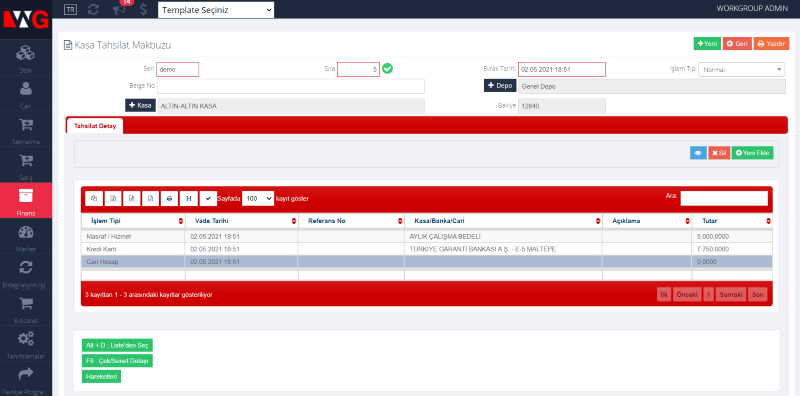
Task: Open the records-per-page 100 dropdown
Action: point(258,199)
